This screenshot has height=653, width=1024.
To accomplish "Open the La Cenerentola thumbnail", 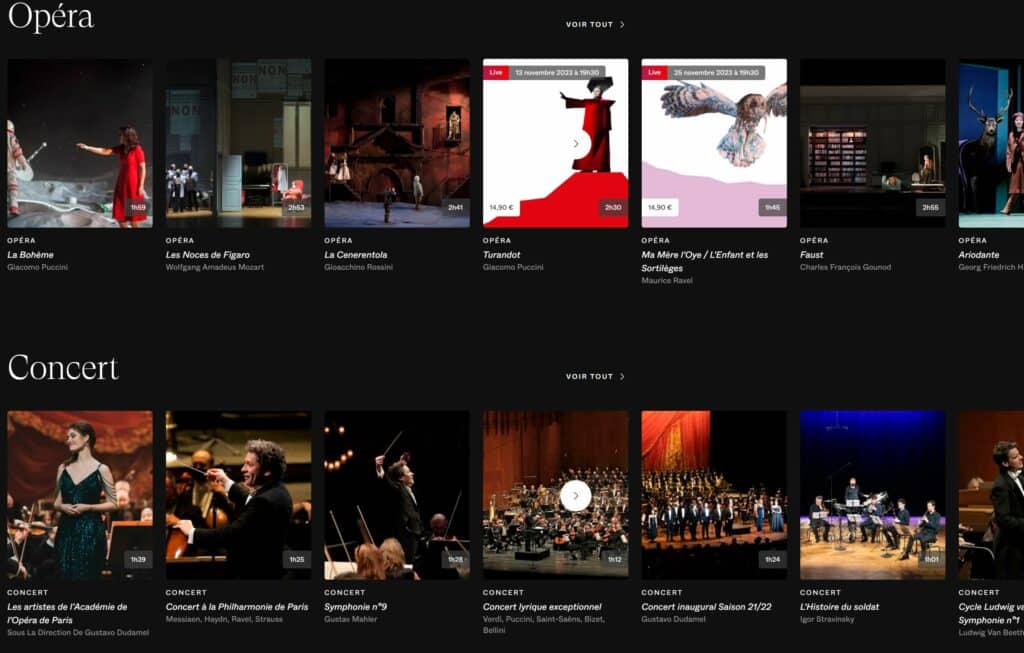I will [x=397, y=143].
